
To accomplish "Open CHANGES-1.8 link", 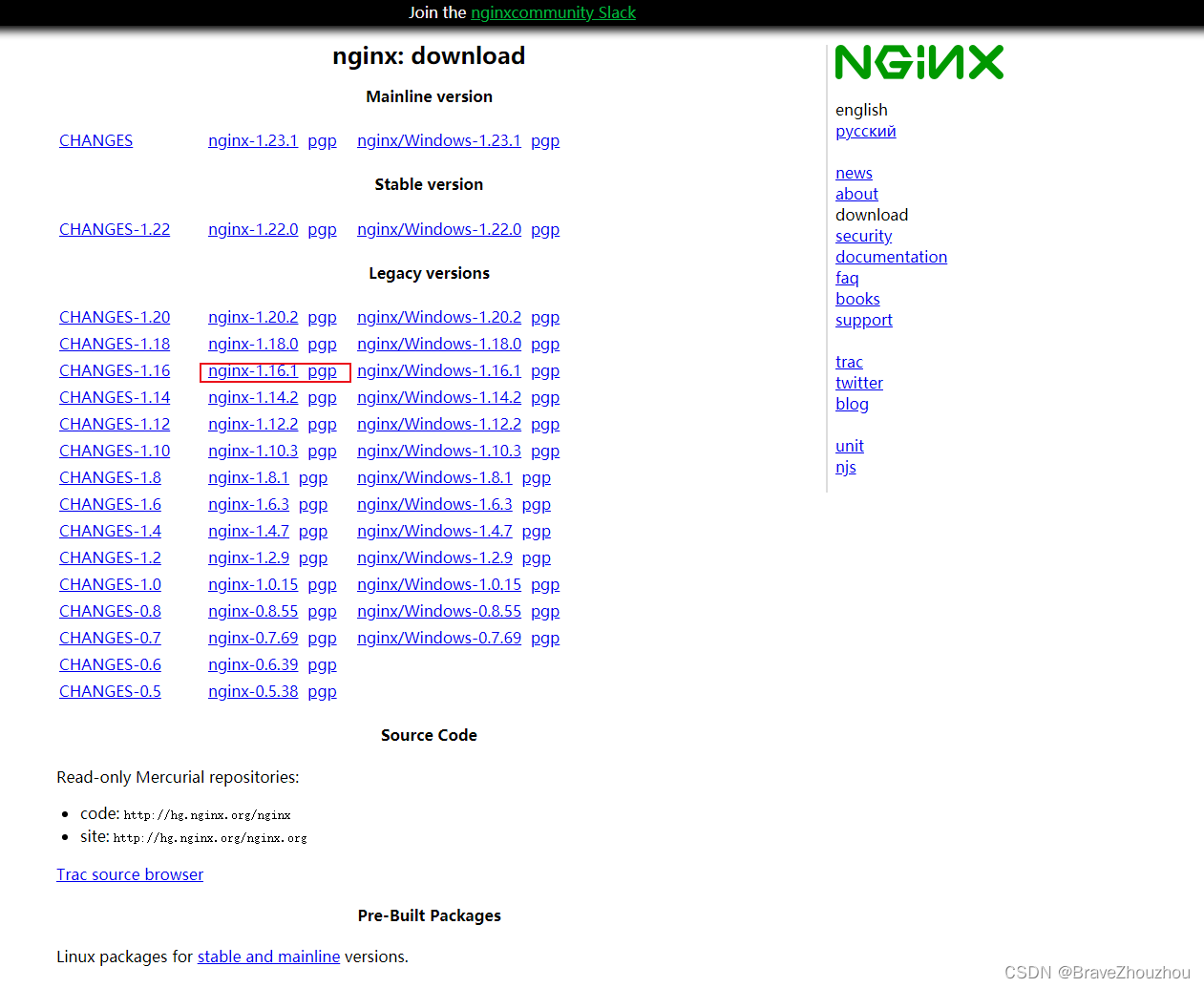I will pos(110,477).
